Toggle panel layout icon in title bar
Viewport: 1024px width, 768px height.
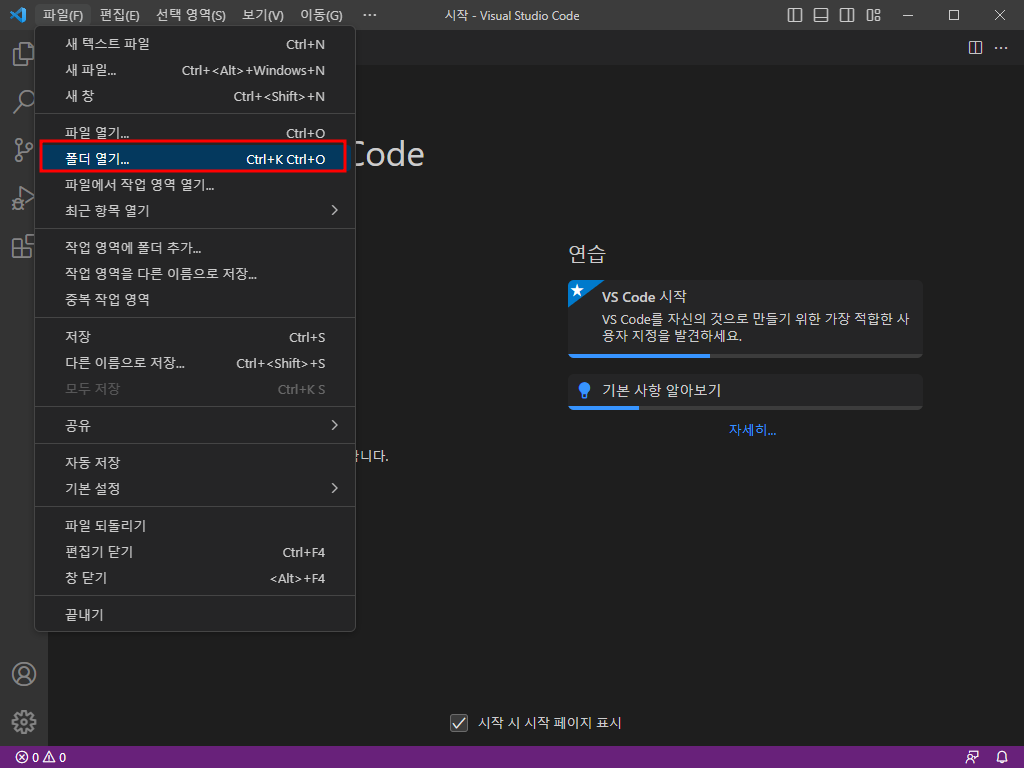coord(821,15)
